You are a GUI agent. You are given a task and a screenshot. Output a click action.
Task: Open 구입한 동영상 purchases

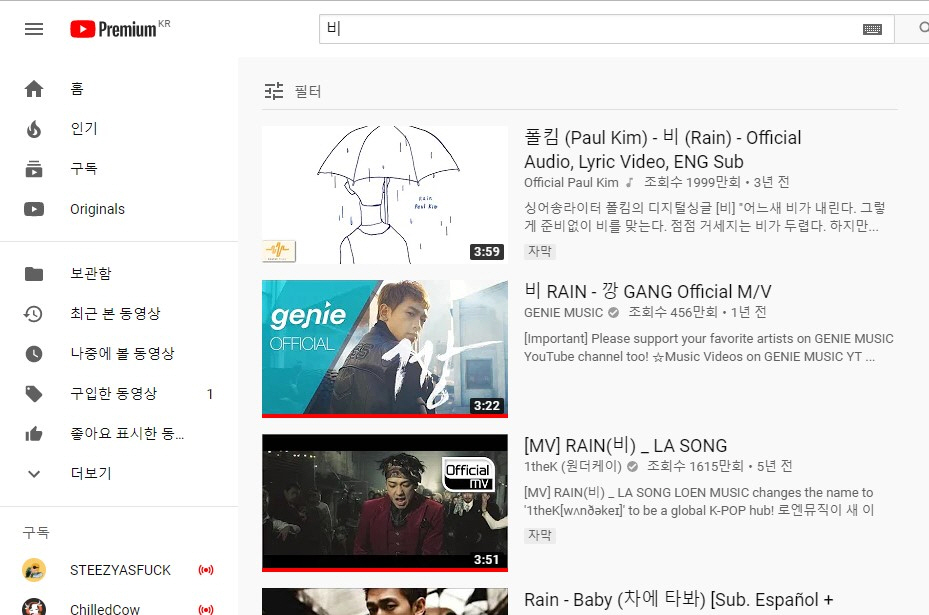(x=114, y=393)
